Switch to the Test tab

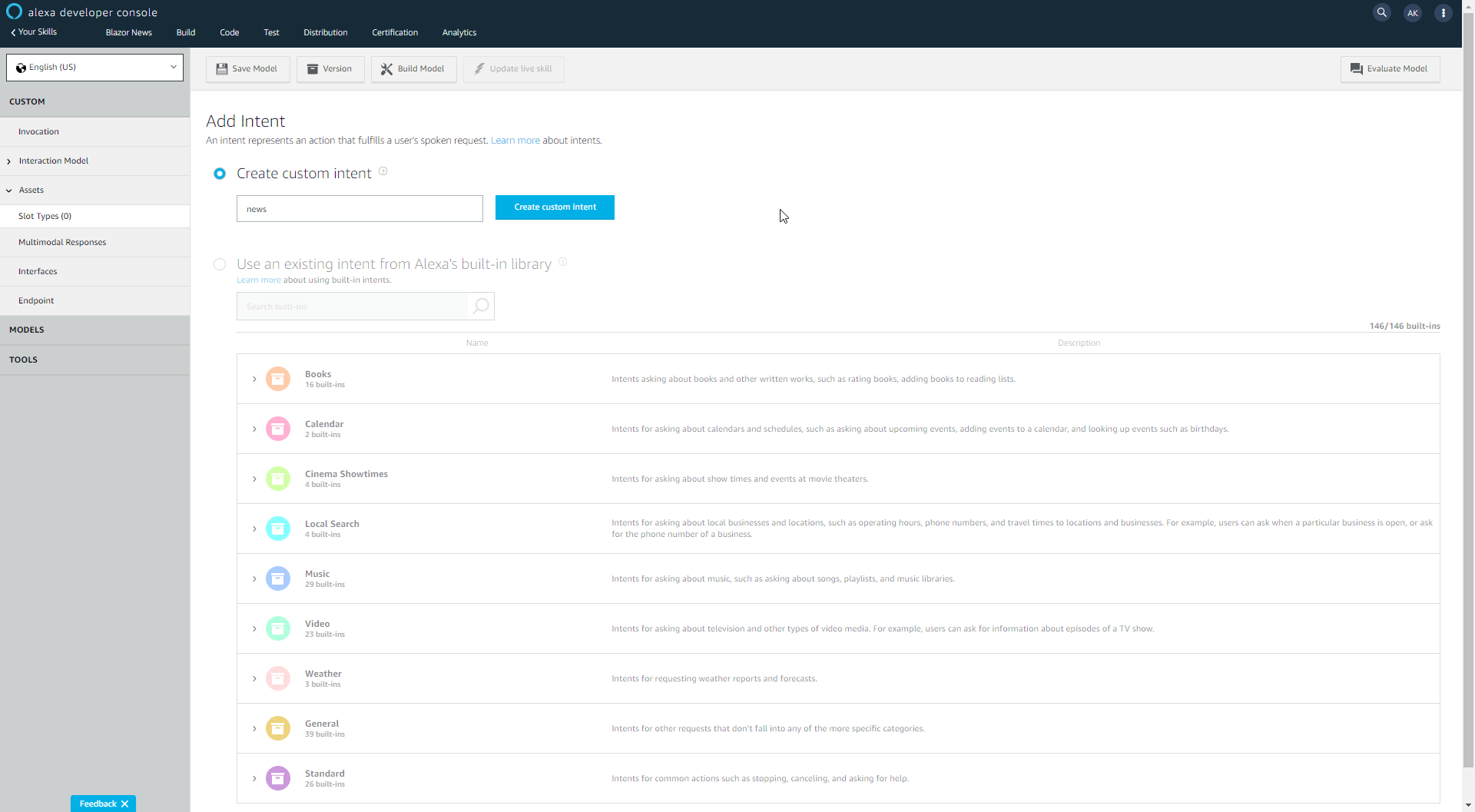pyautogui.click(x=271, y=32)
